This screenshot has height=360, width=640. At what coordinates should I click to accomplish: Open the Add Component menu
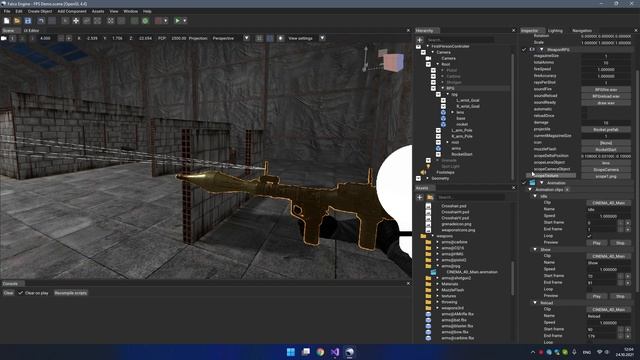tap(72, 11)
